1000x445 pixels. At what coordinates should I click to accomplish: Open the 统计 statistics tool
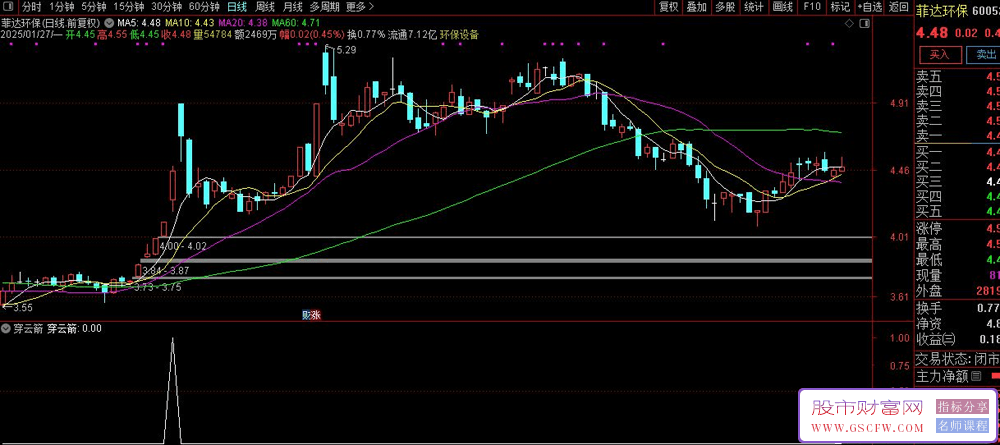coord(754,7)
